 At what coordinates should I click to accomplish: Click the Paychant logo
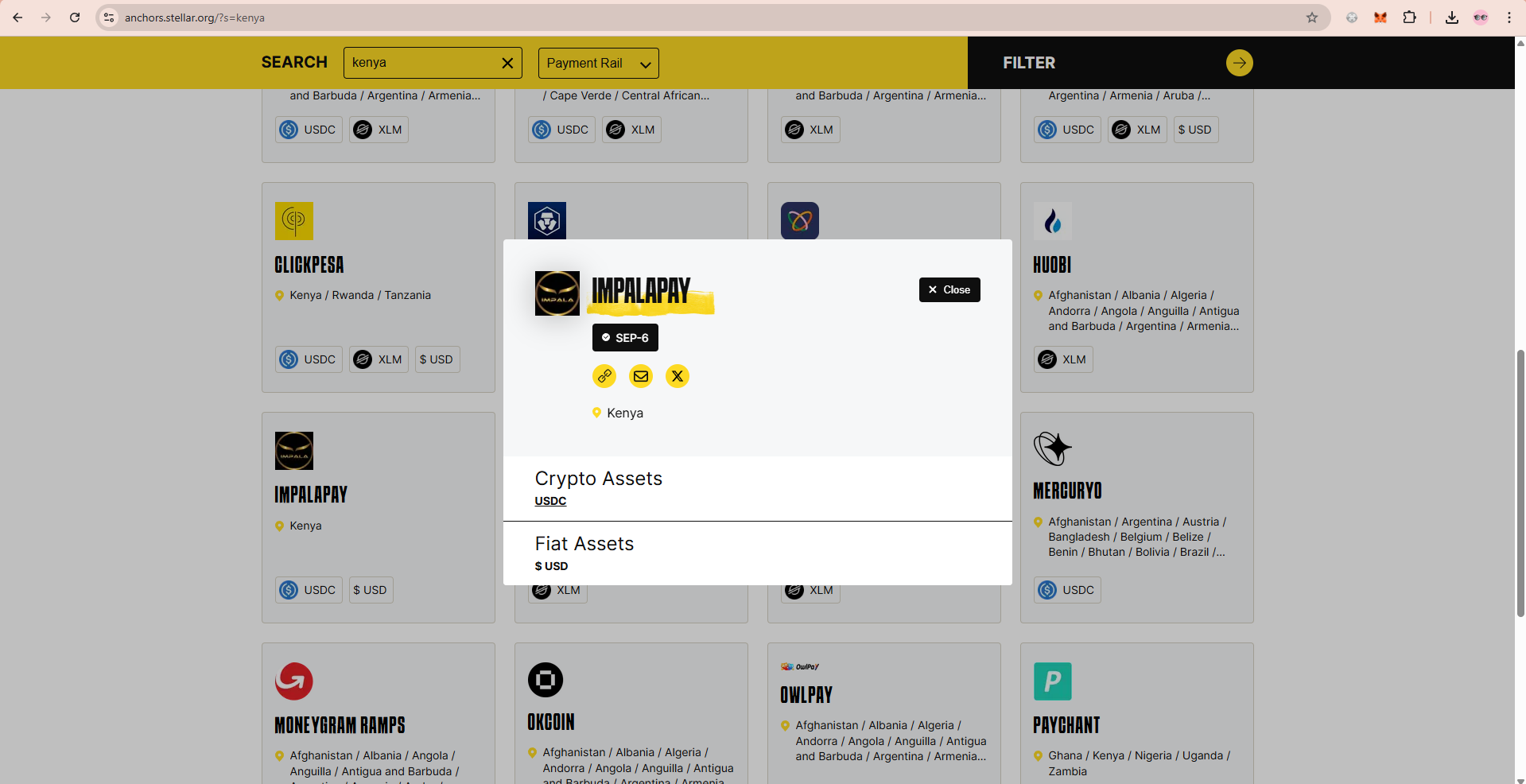pos(1053,681)
